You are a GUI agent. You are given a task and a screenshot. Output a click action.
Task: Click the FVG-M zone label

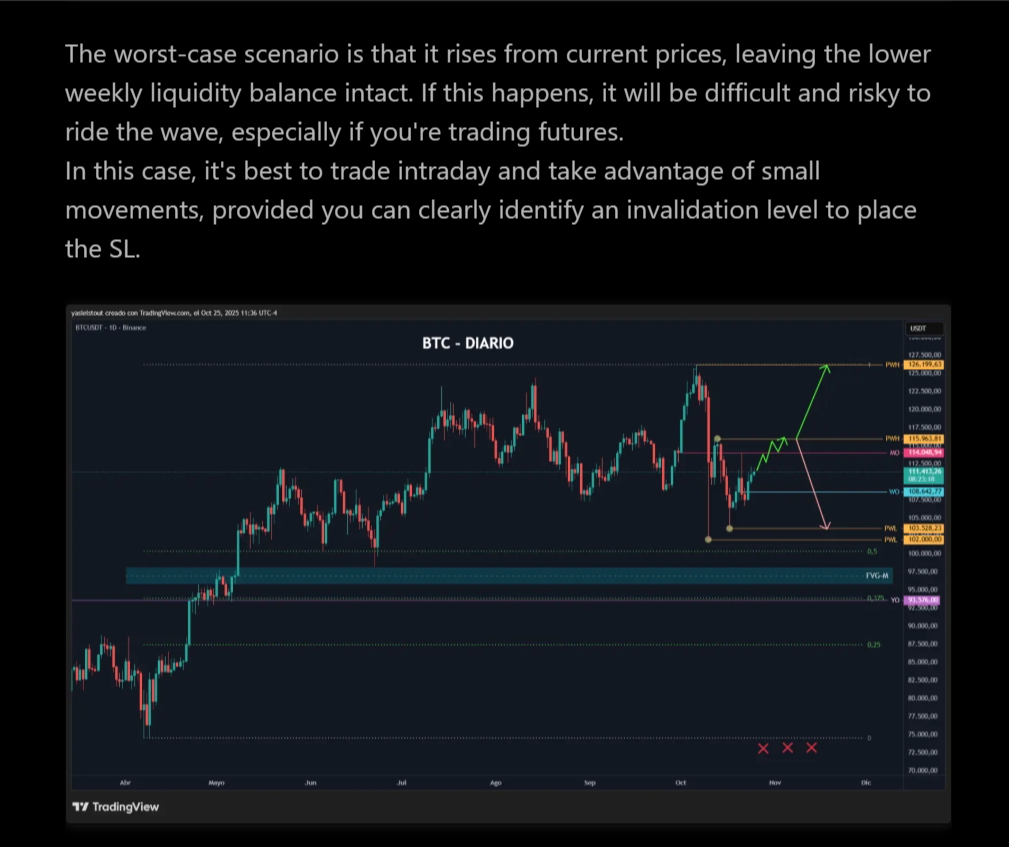click(876, 575)
